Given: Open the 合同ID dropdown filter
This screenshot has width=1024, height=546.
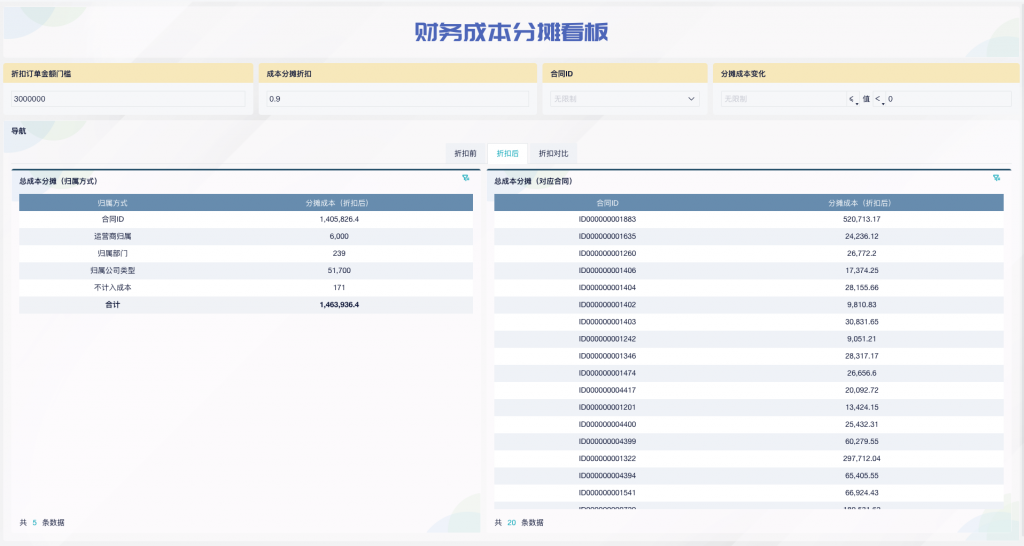Looking at the screenshot, I should point(624,99).
